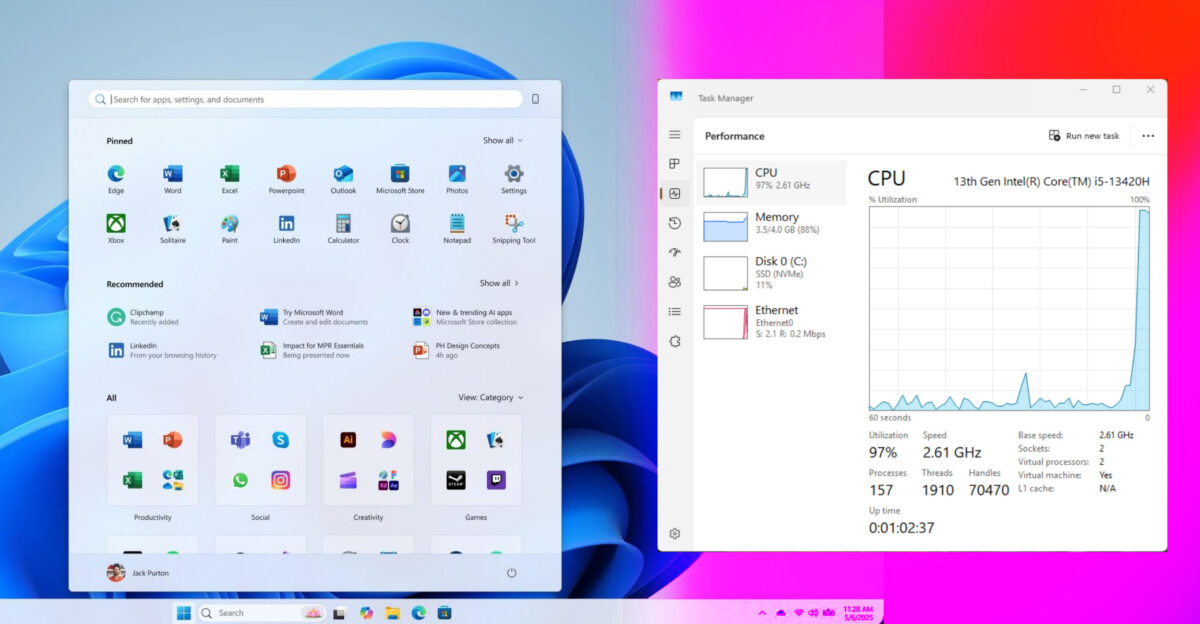Open the Paint app

click(x=230, y=229)
